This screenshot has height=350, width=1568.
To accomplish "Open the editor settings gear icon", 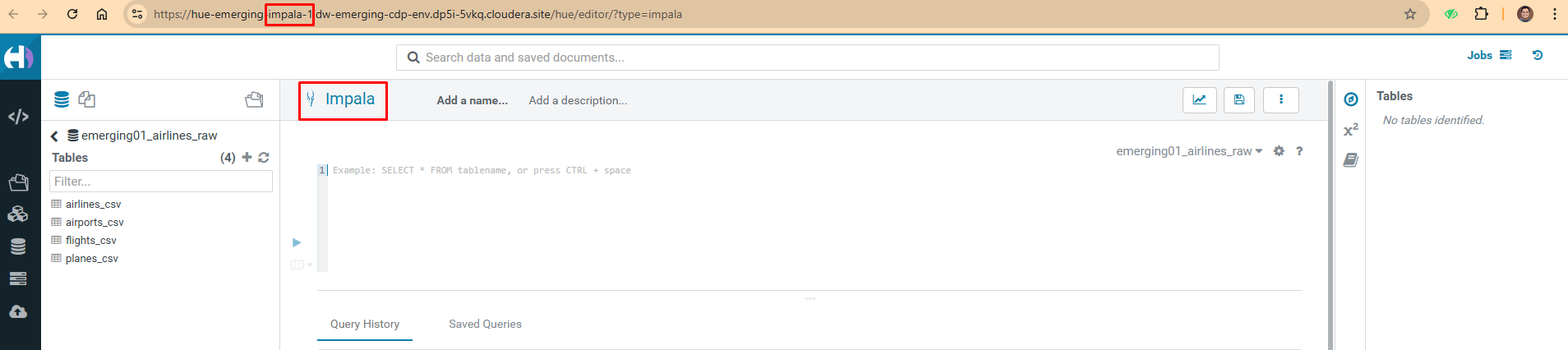I will (x=1279, y=151).
